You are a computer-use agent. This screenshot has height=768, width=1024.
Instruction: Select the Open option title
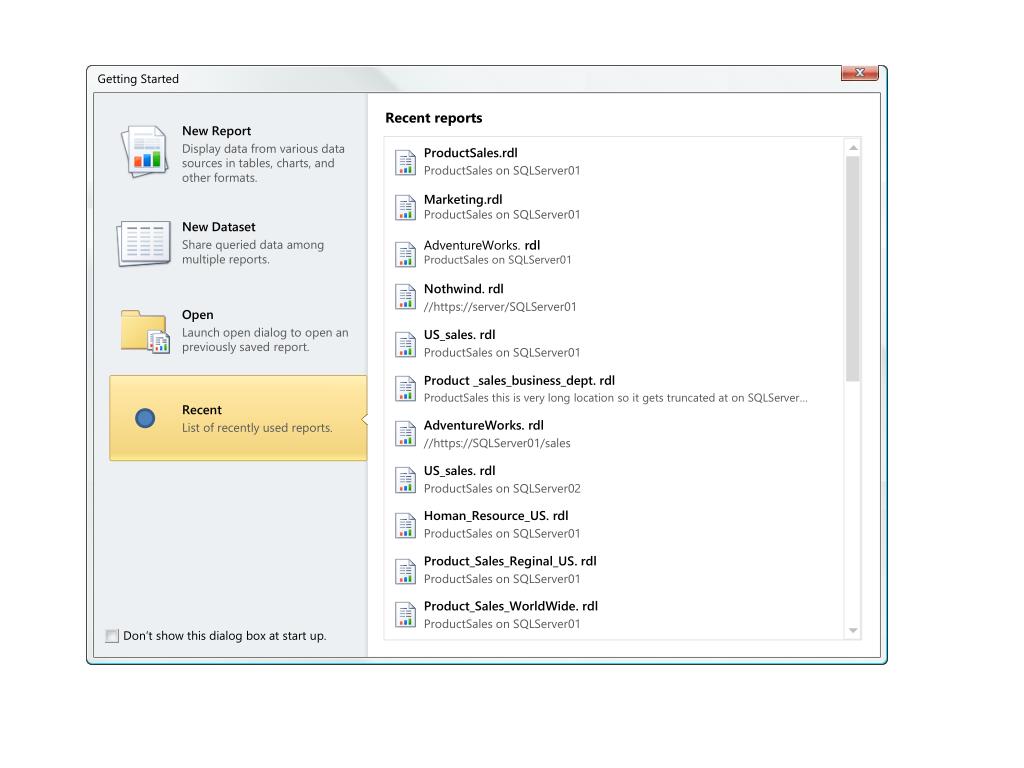[197, 315]
